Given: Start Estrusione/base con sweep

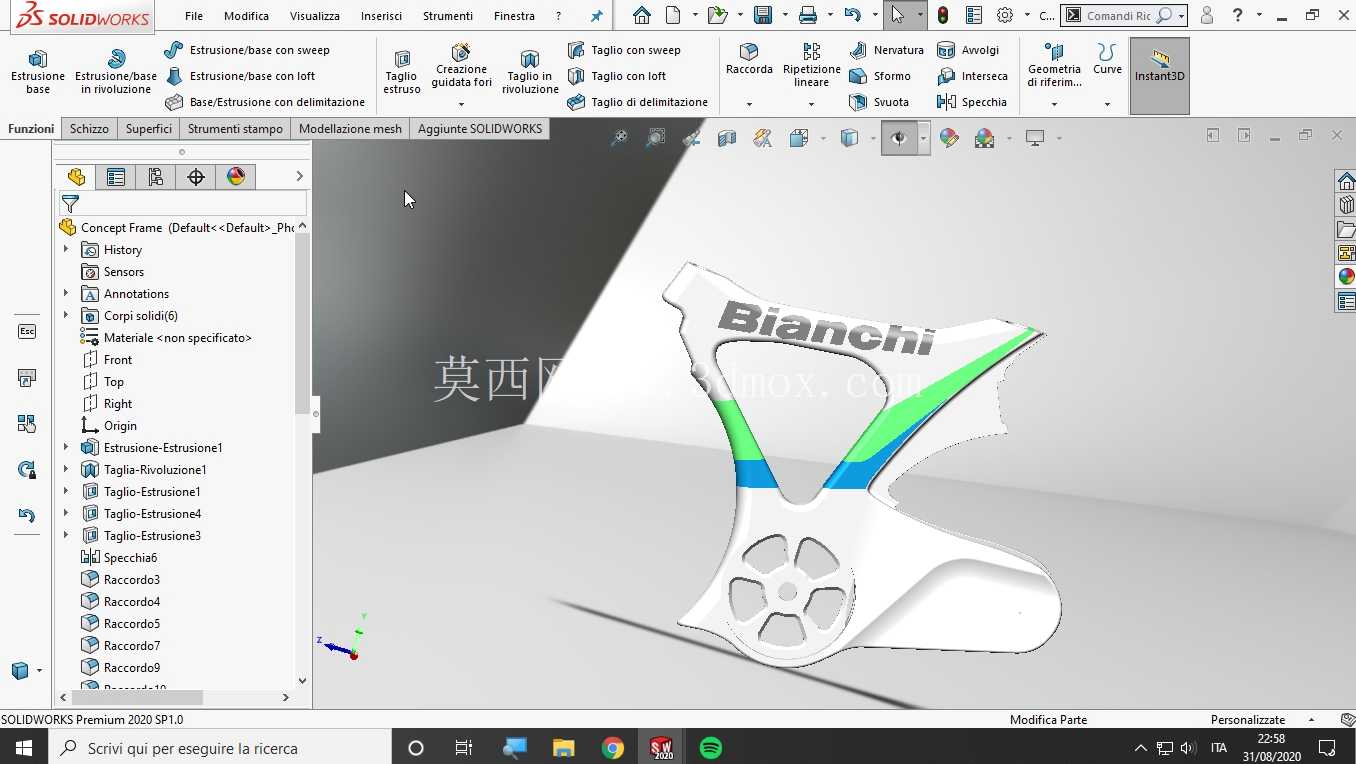Looking at the screenshot, I should coord(247,50).
